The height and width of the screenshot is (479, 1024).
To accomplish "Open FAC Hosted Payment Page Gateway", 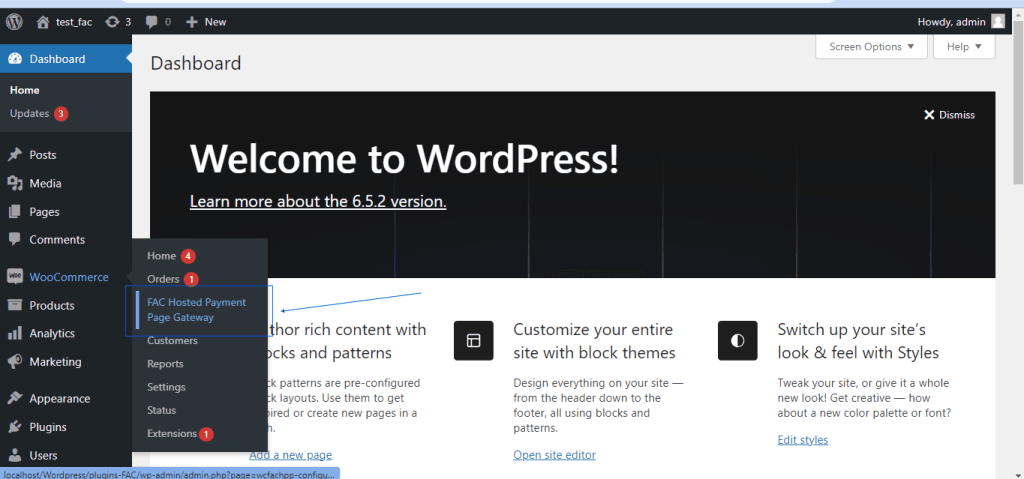I will pos(197,310).
